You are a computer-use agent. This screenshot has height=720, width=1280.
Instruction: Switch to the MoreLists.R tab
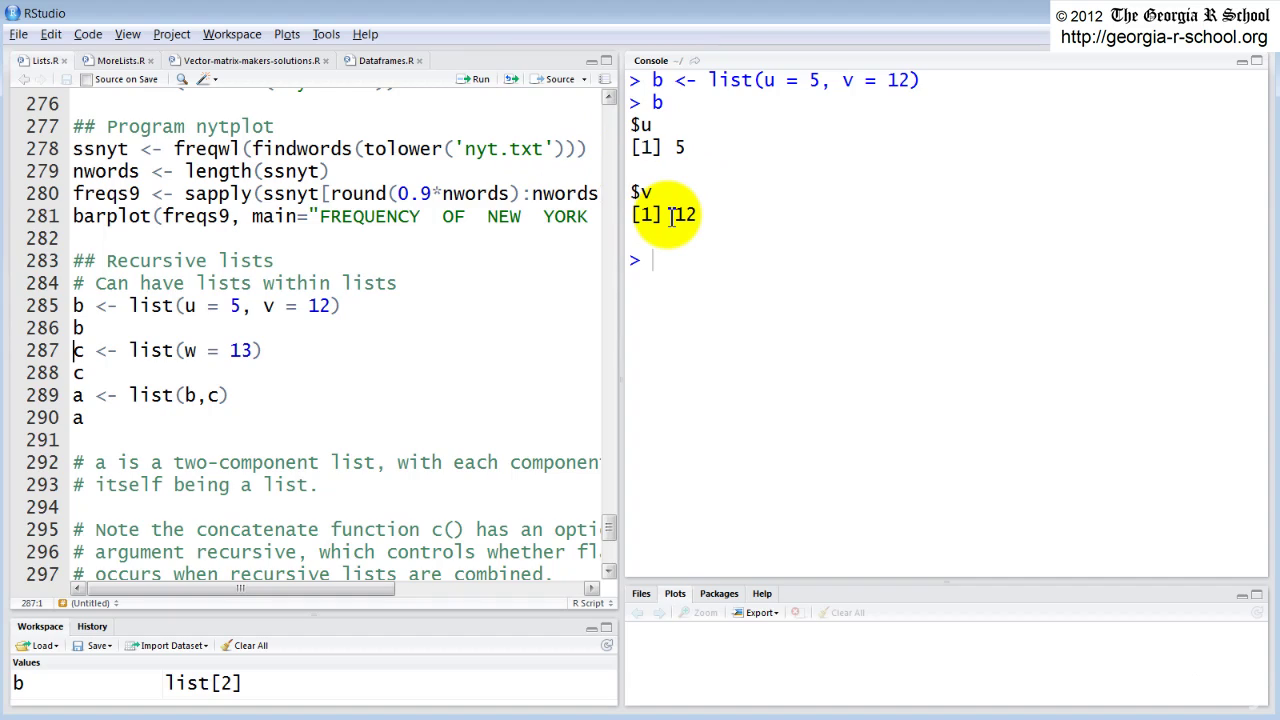[120, 60]
